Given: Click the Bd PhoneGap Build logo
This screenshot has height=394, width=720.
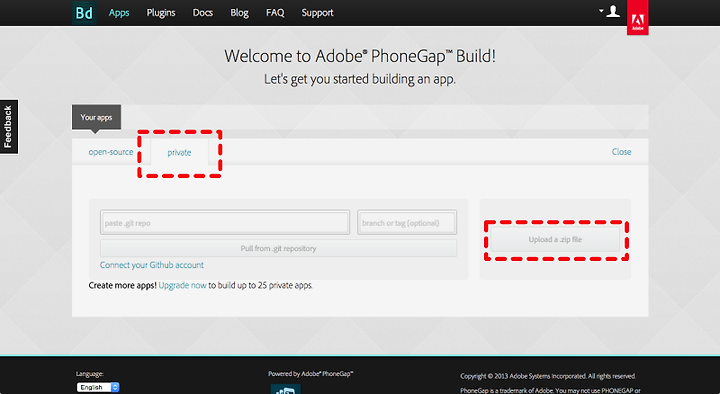Looking at the screenshot, I should [84, 12].
